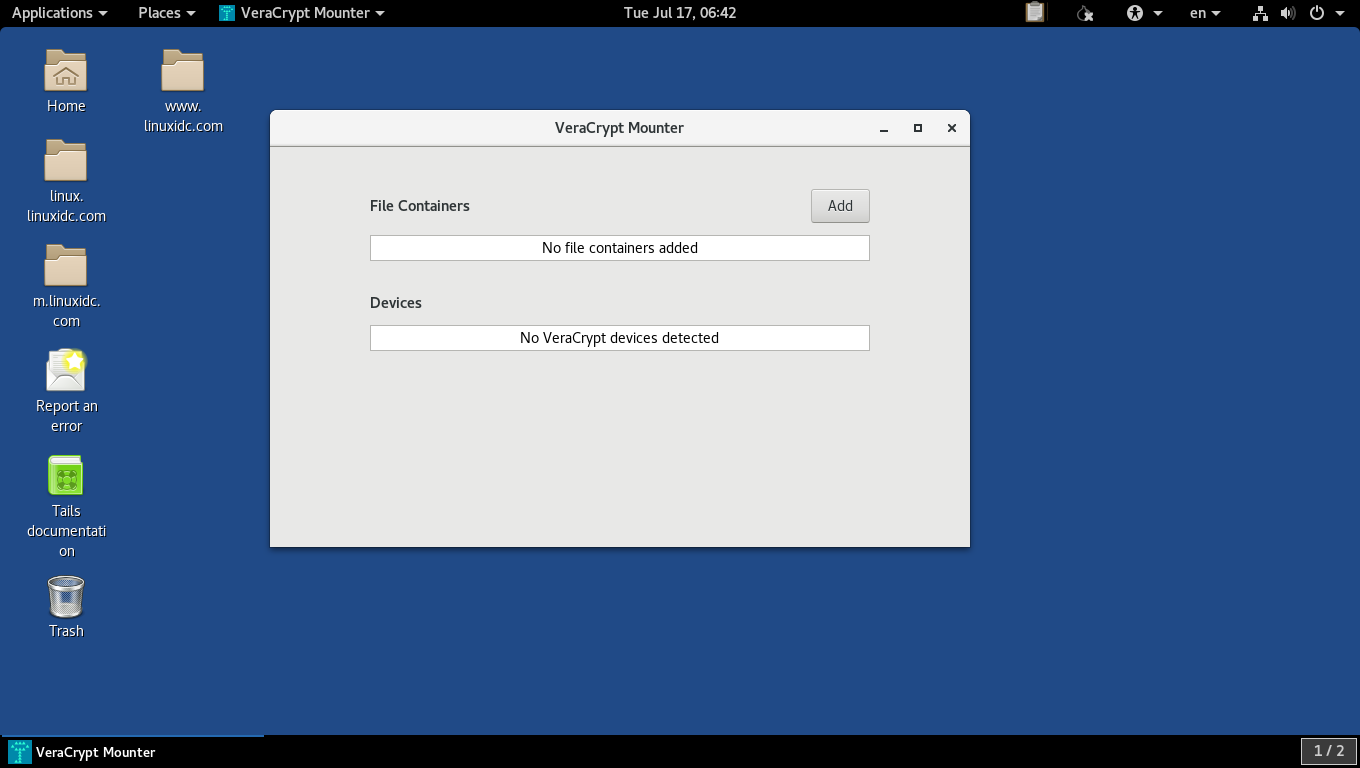Minimize the VeraCrypt Mounter window
The width and height of the screenshot is (1360, 768).
[x=884, y=128]
